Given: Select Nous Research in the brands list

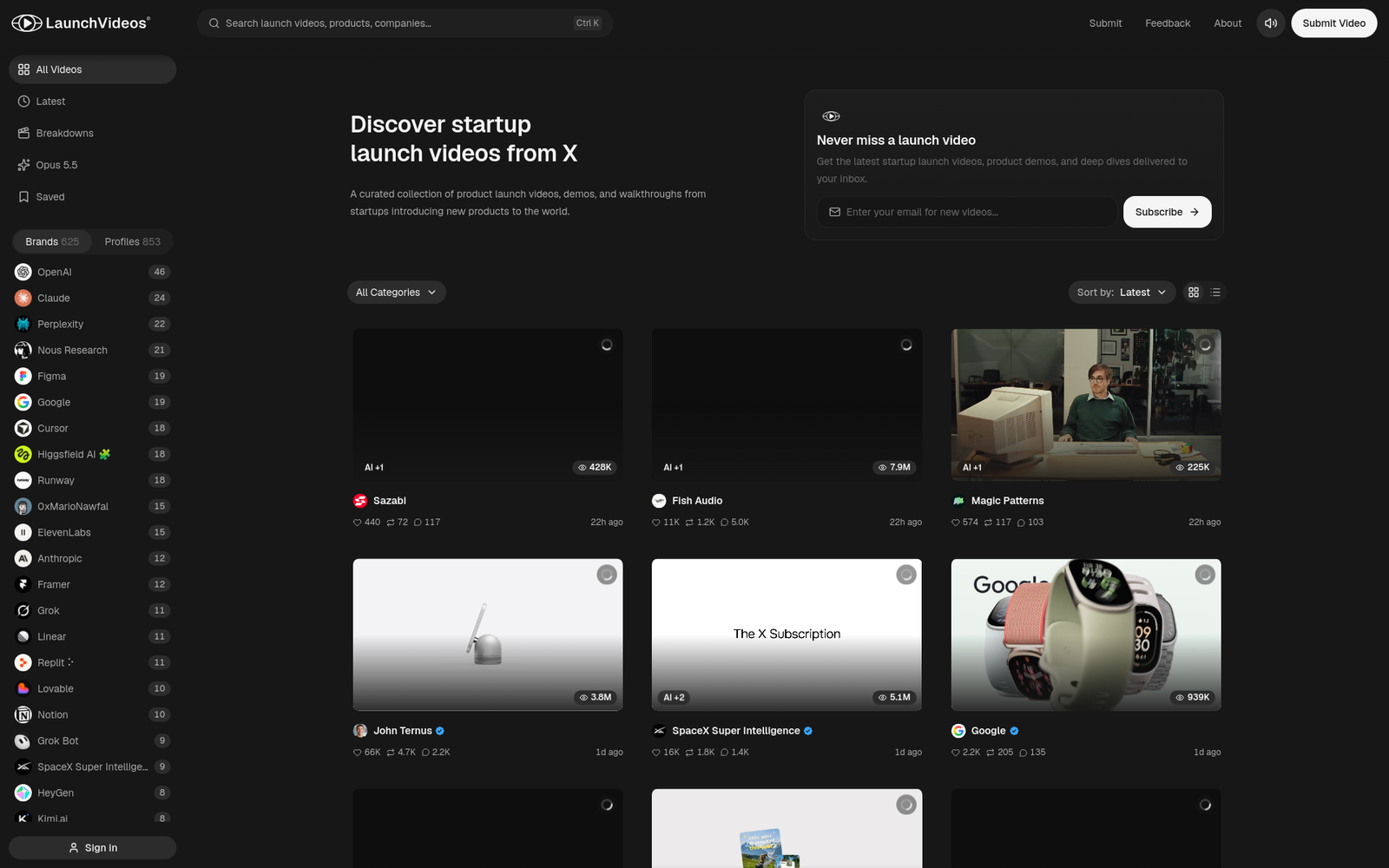Looking at the screenshot, I should coord(92,350).
